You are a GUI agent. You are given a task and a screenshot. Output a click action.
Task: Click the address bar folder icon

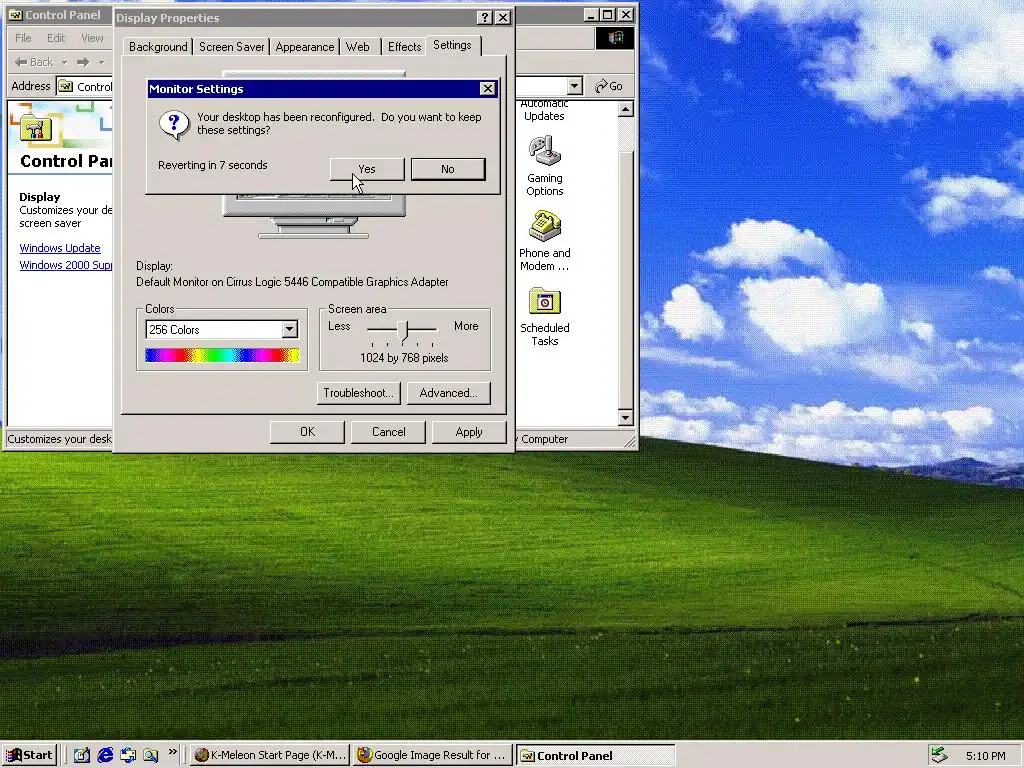coord(66,86)
